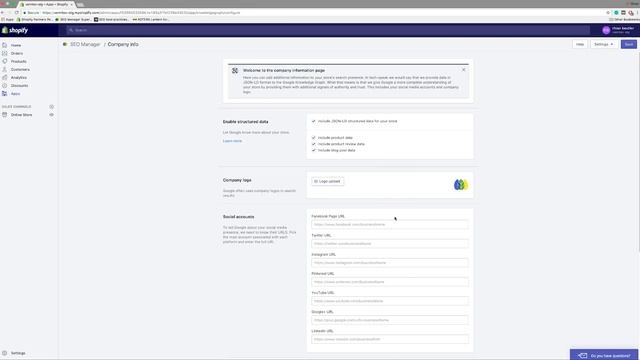Image resolution: width=640 pixels, height=360 pixels.
Task: Open the Learn more link
Action: (232, 141)
